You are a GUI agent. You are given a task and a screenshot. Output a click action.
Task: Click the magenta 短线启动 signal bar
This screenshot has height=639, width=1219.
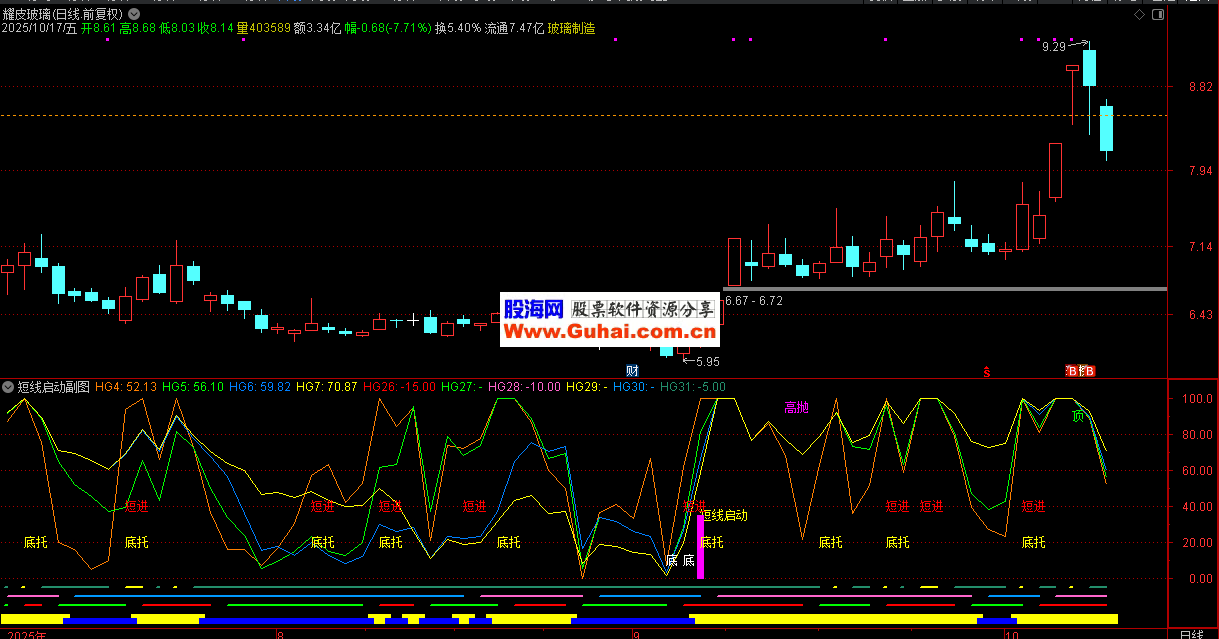pyautogui.click(x=700, y=546)
